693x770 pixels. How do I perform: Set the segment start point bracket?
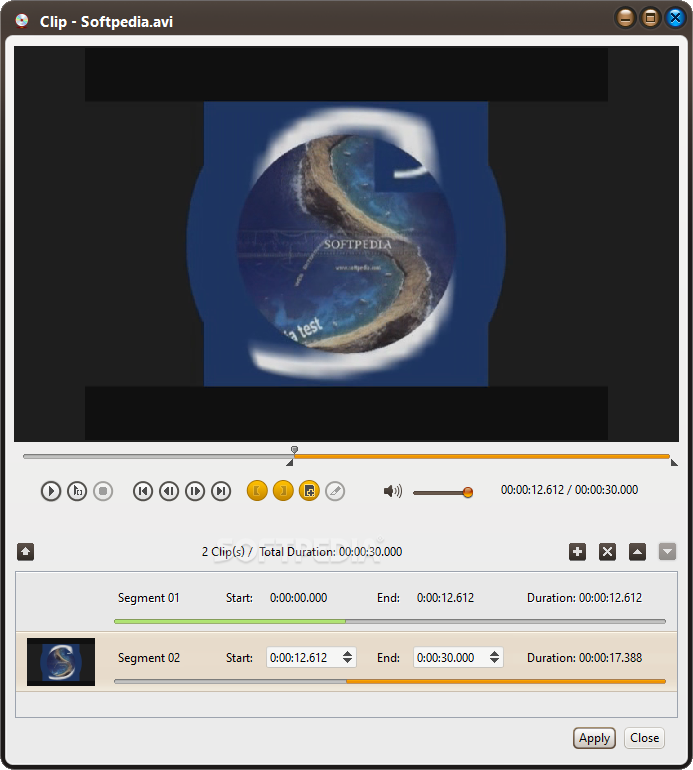pyautogui.click(x=257, y=491)
